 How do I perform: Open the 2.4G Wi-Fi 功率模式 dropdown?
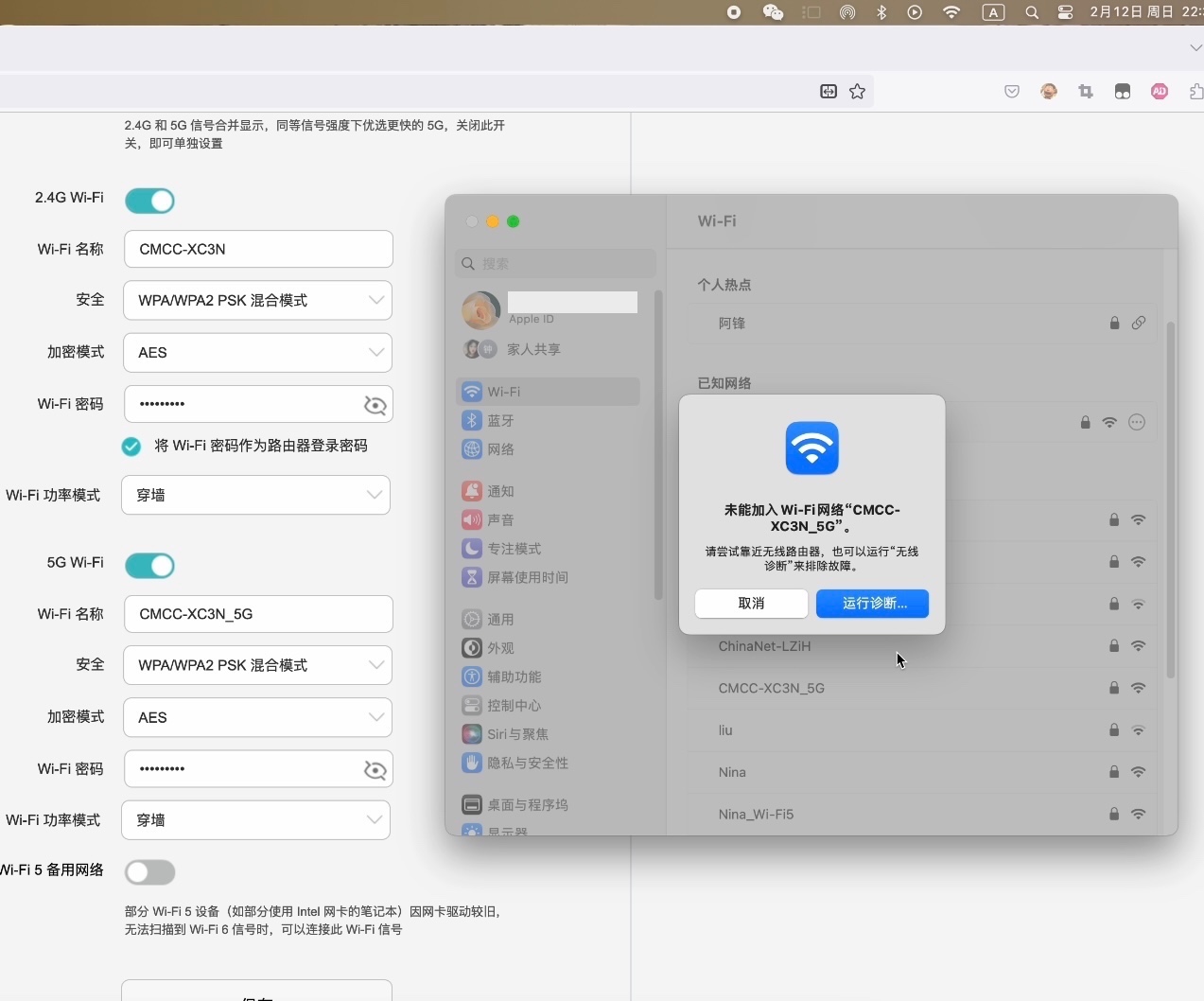(255, 495)
